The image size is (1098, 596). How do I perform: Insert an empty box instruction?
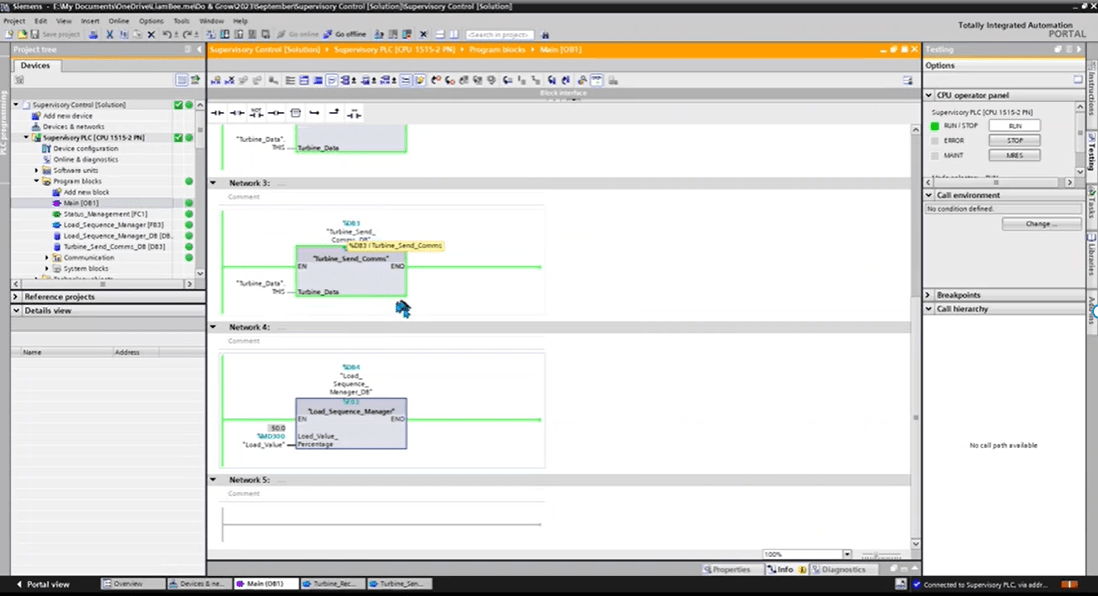click(295, 113)
